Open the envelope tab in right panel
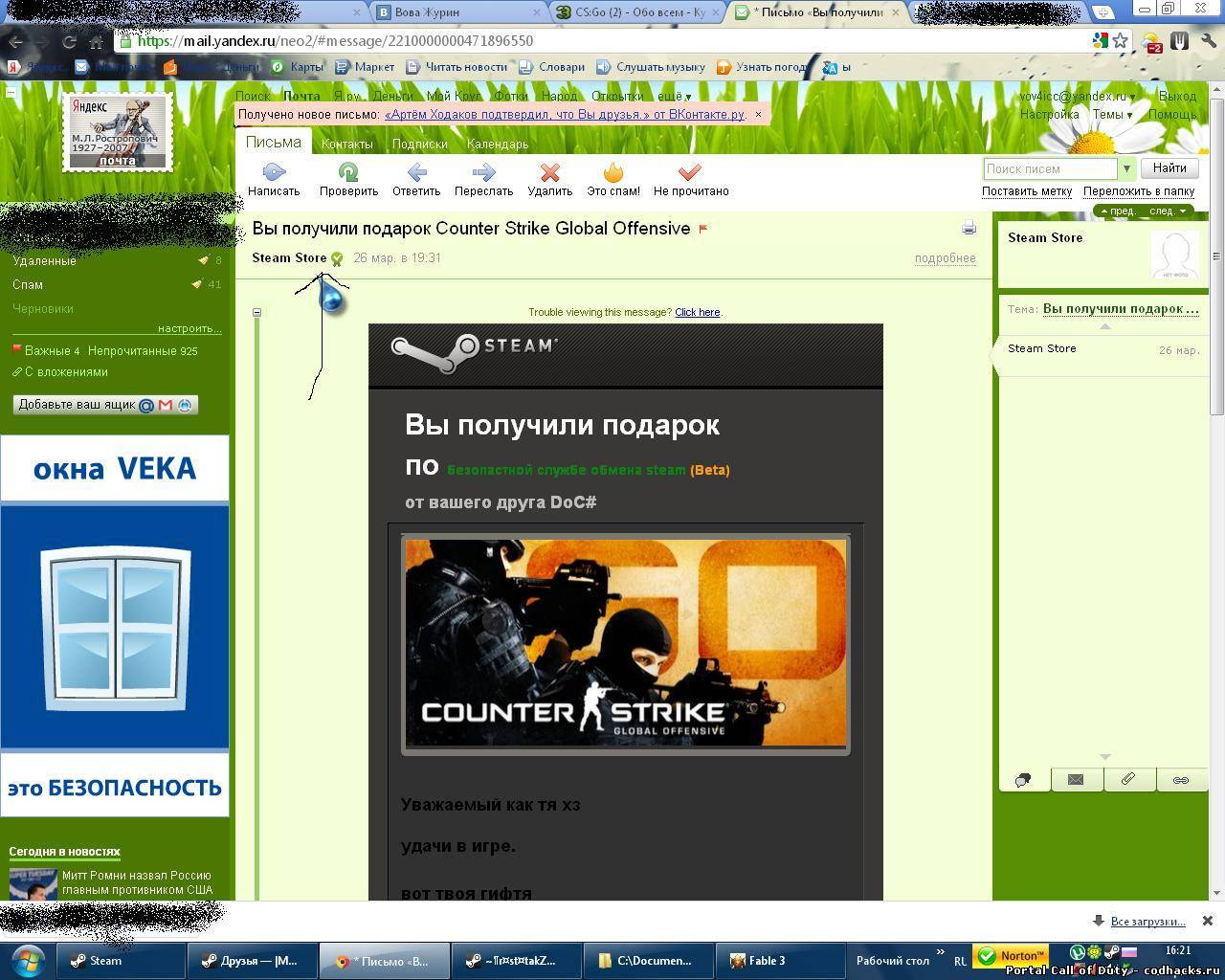Image resolution: width=1225 pixels, height=980 pixels. tap(1076, 780)
